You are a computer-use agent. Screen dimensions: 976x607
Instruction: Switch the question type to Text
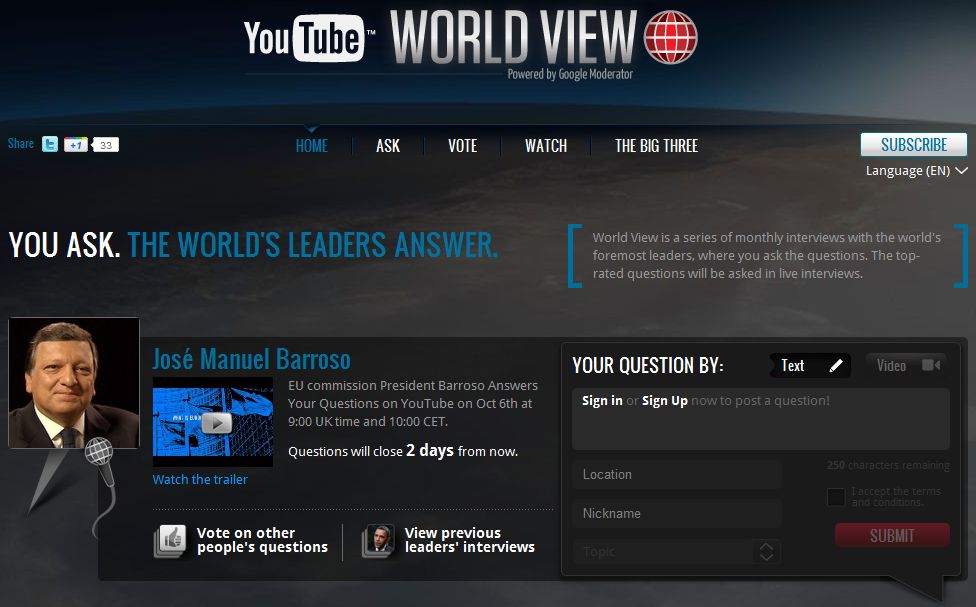(x=810, y=365)
